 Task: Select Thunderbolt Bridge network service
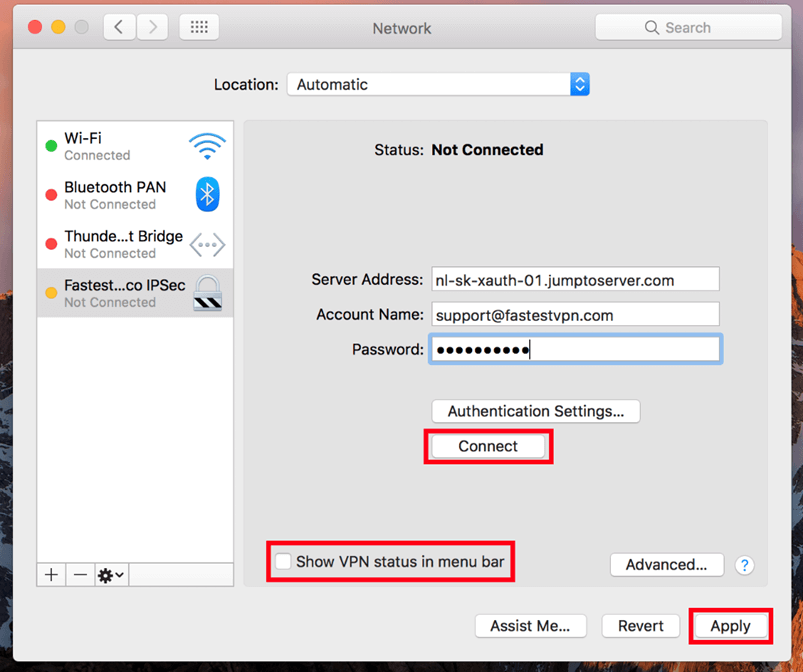pos(135,244)
